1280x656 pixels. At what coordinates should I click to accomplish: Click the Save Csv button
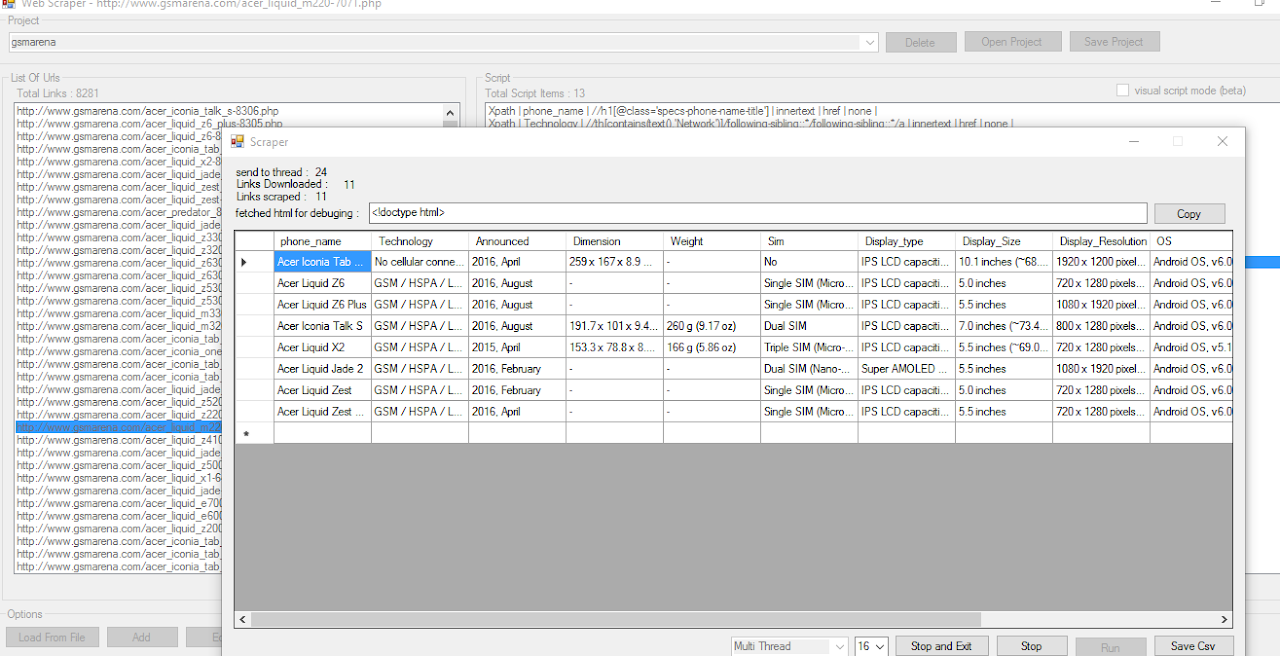pyautogui.click(x=1194, y=646)
